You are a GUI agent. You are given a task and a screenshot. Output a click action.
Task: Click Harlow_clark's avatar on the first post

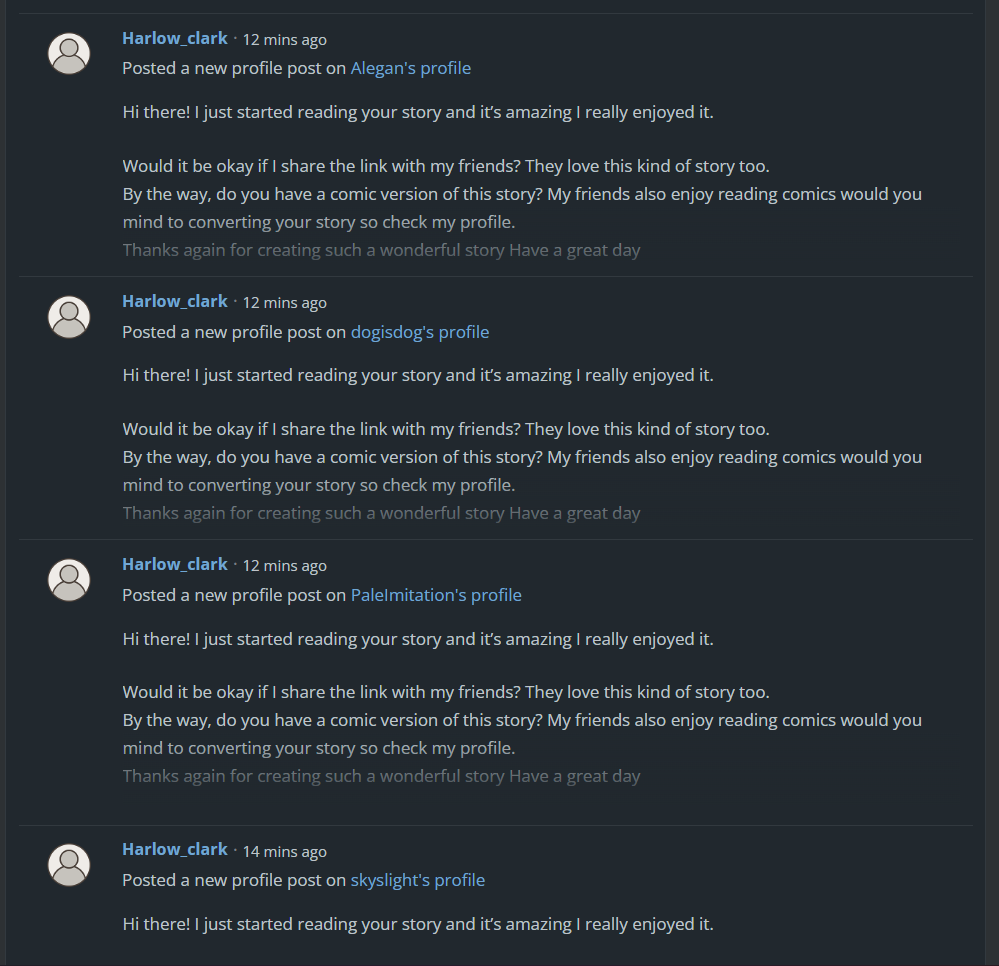[68, 53]
